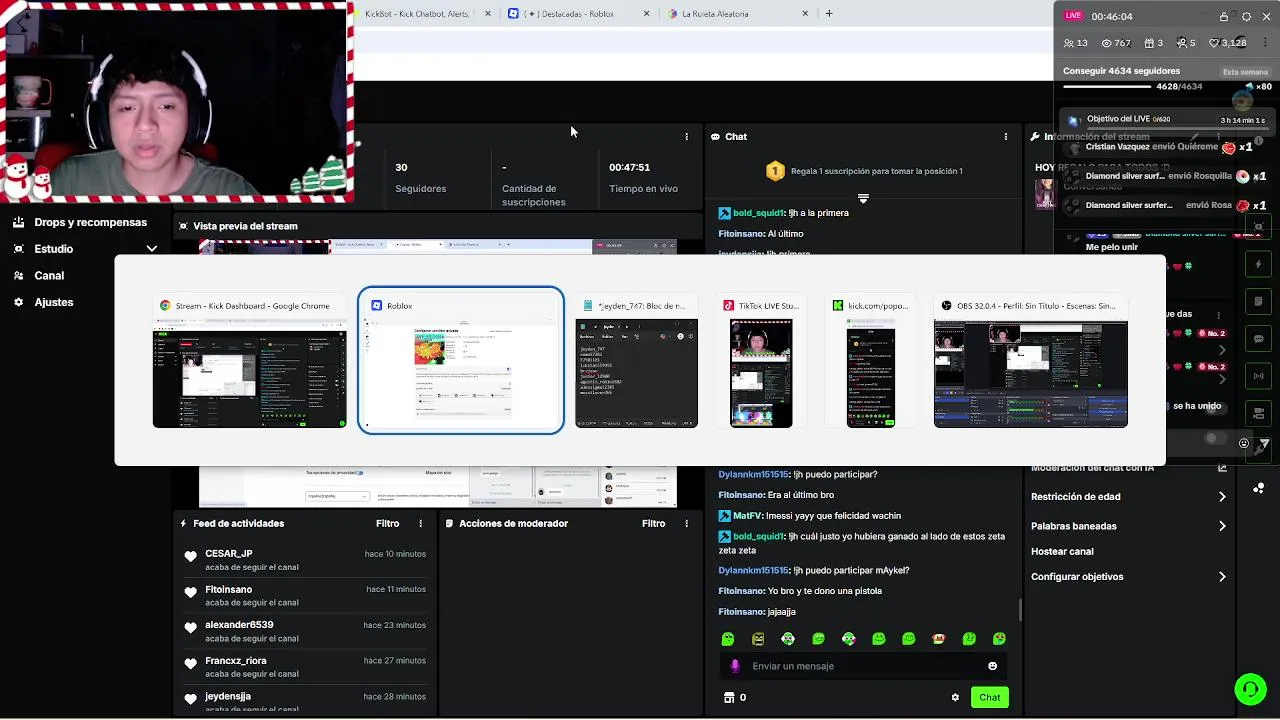Open Acciones de moderador three-dot menu
1280x720 pixels.
(686, 524)
